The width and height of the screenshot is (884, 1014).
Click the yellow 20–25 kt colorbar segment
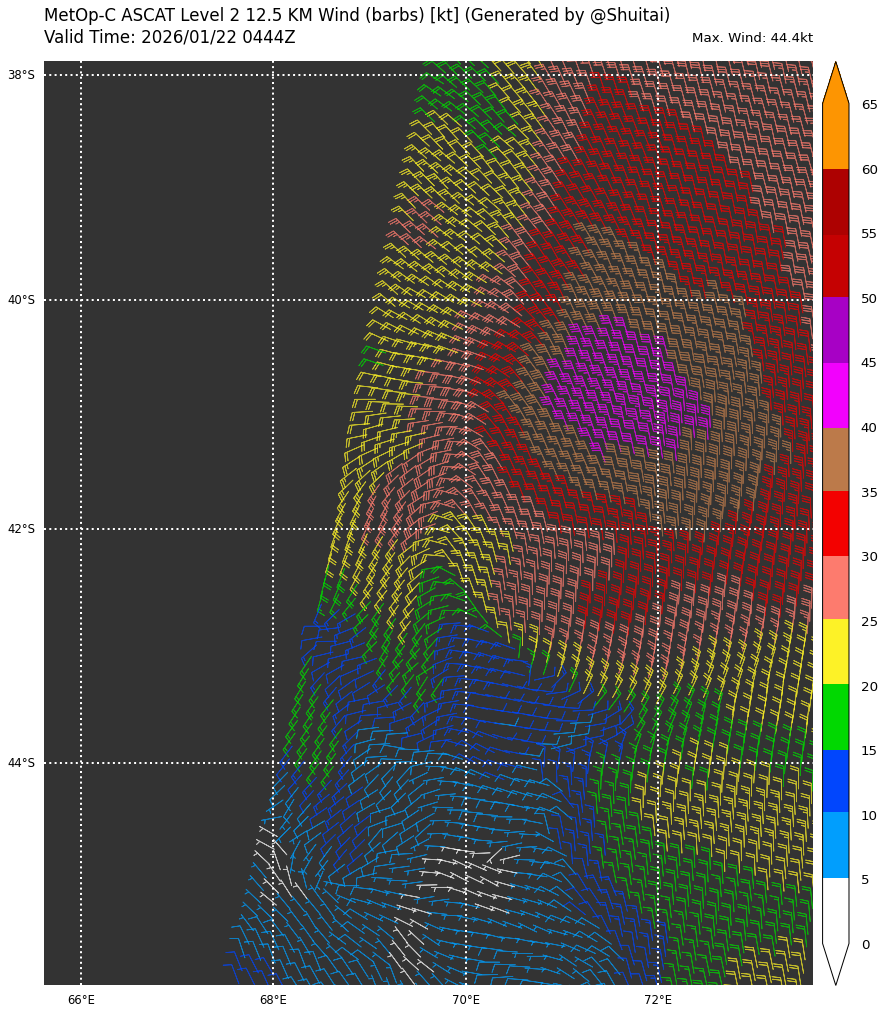pyautogui.click(x=835, y=651)
